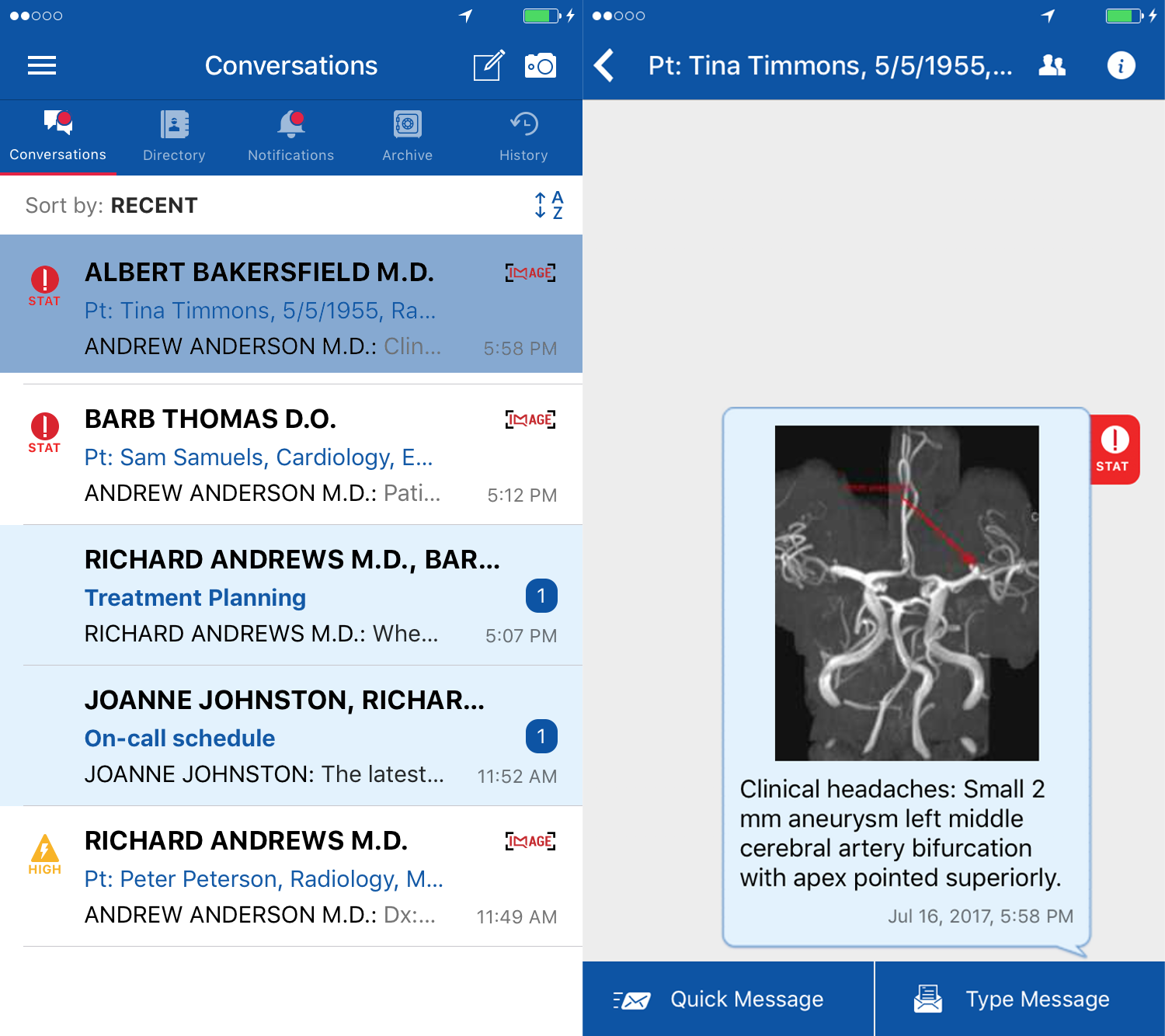Open the hamburger menu

[x=42, y=66]
